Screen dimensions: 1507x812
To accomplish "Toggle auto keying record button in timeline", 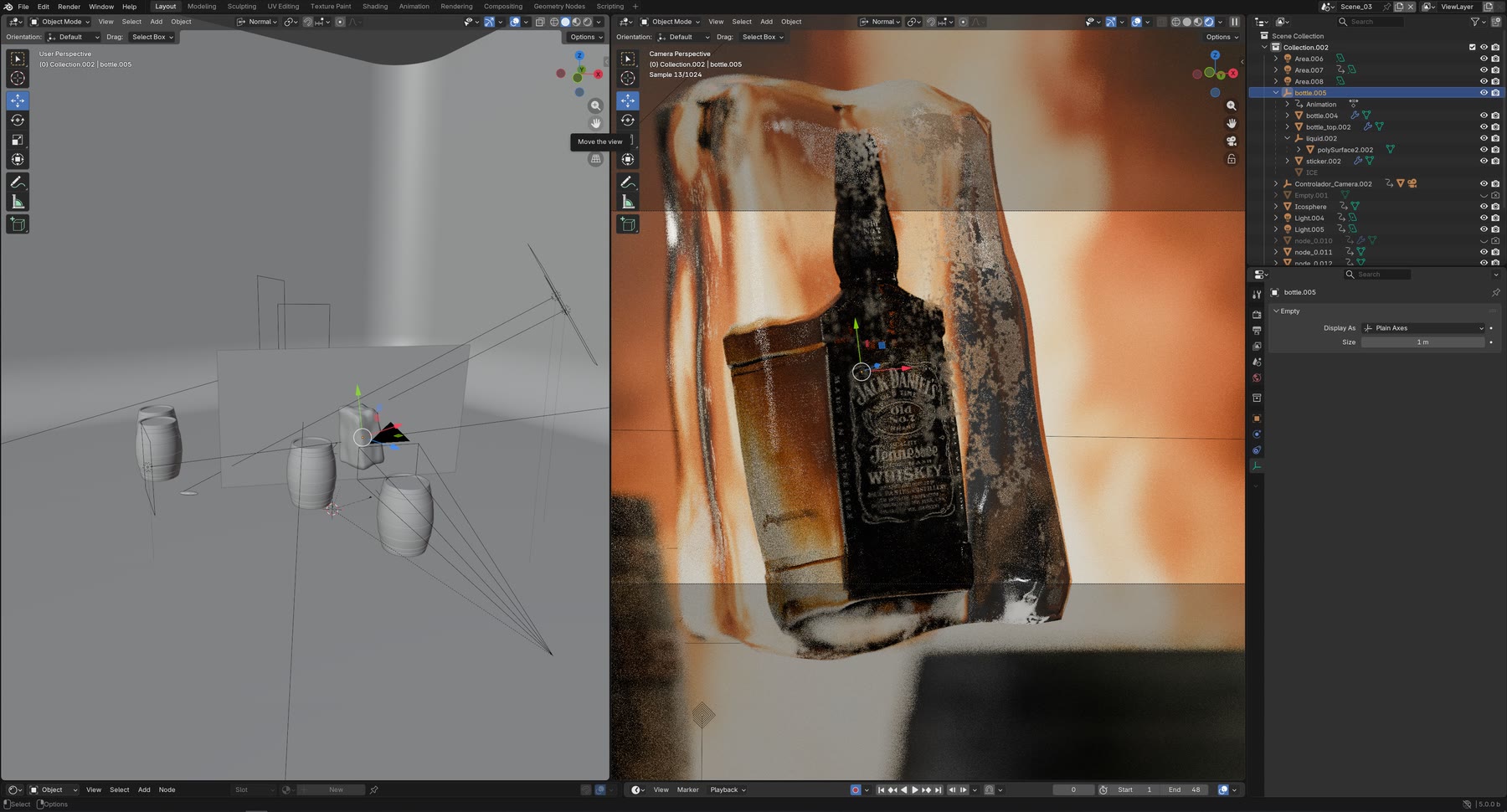I will tap(855, 789).
